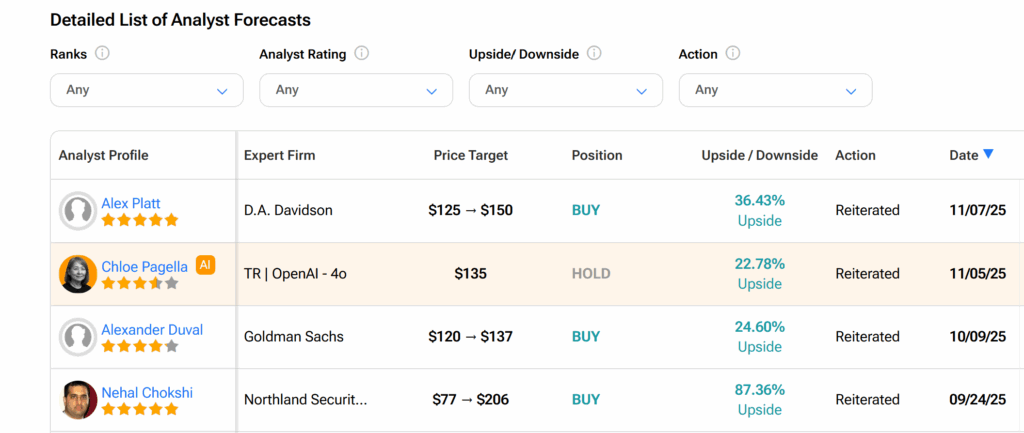Screen dimensions: 1024x433
Task: Click the info icon next to Ranks
Action: [102, 54]
